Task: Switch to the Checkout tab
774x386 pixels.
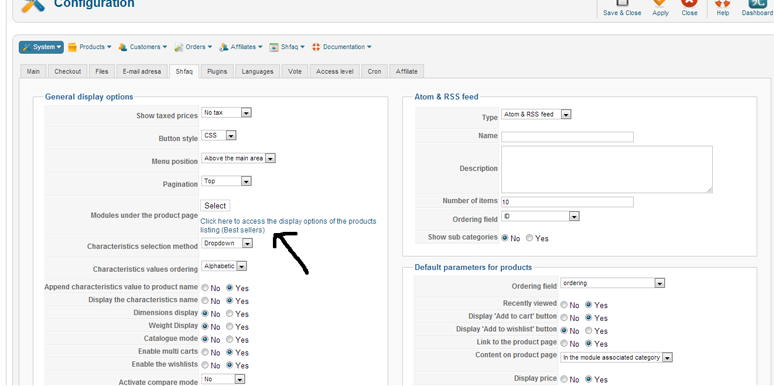Action: point(68,72)
